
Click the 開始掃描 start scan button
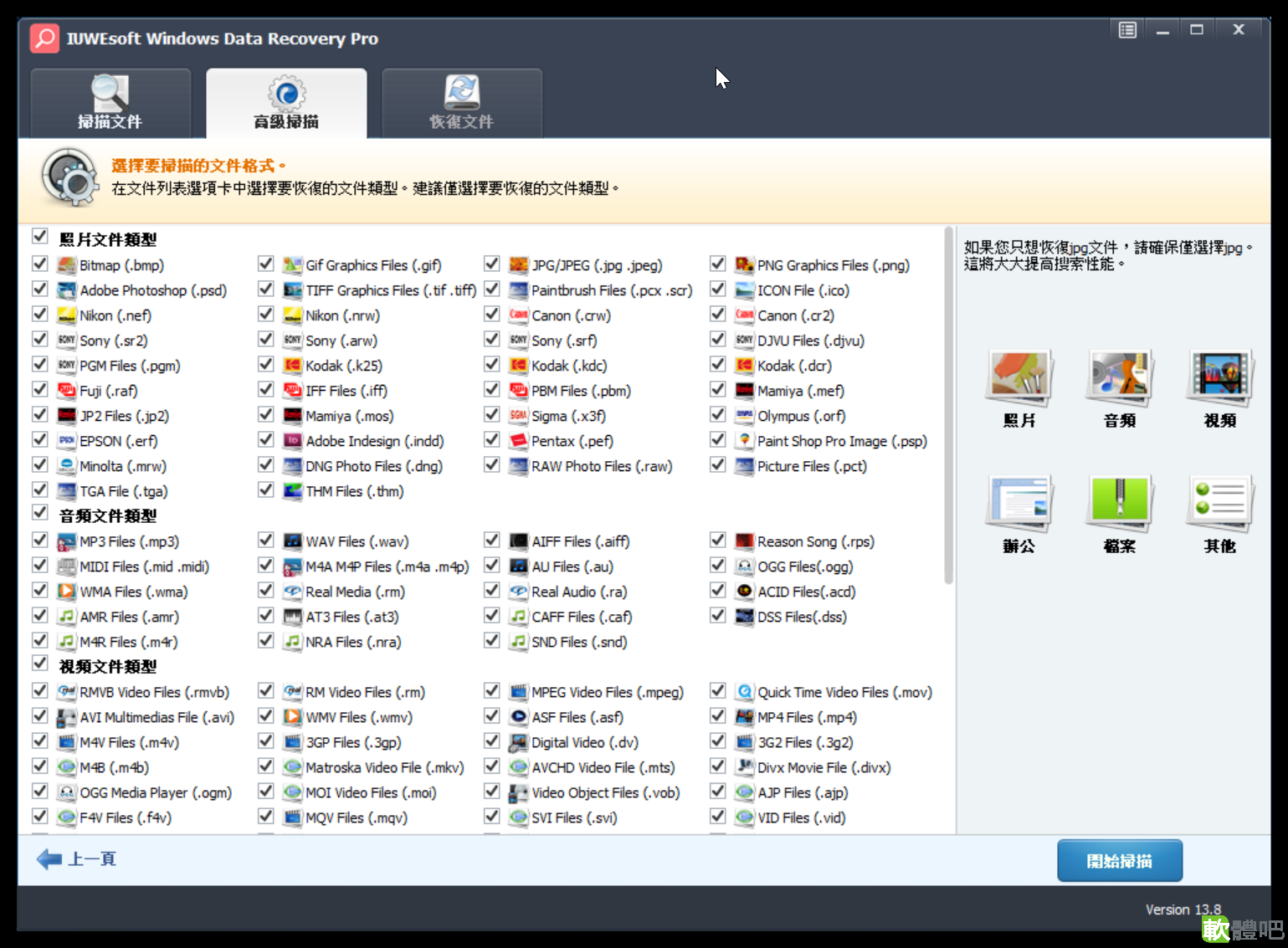point(1120,861)
